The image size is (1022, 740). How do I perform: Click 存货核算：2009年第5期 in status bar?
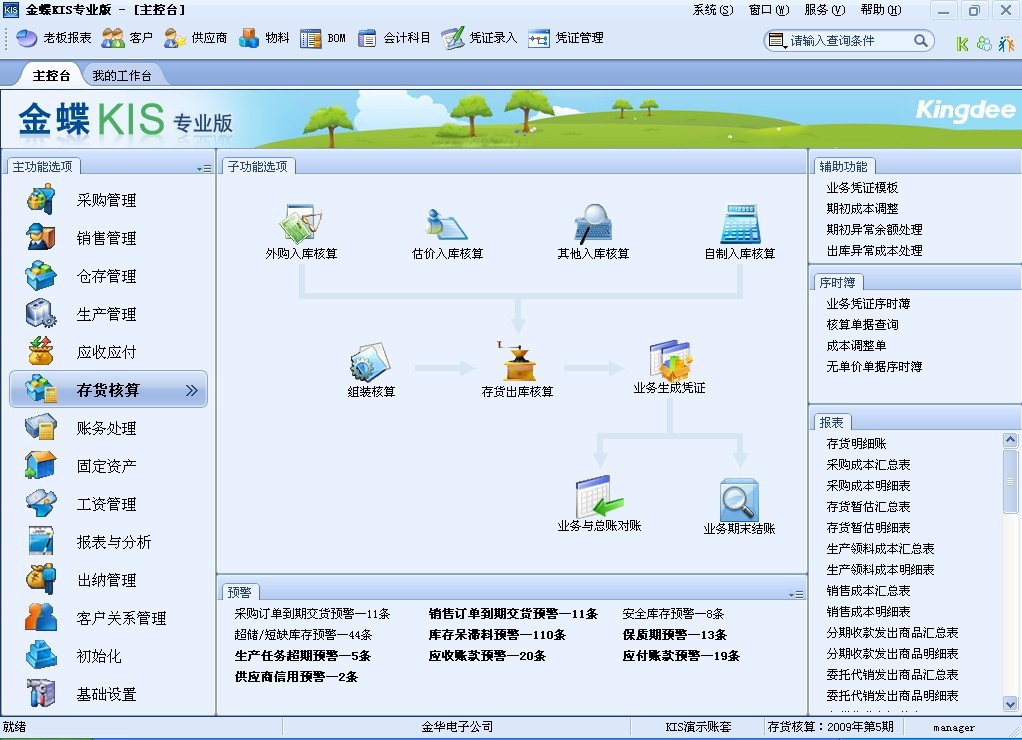coord(830,726)
